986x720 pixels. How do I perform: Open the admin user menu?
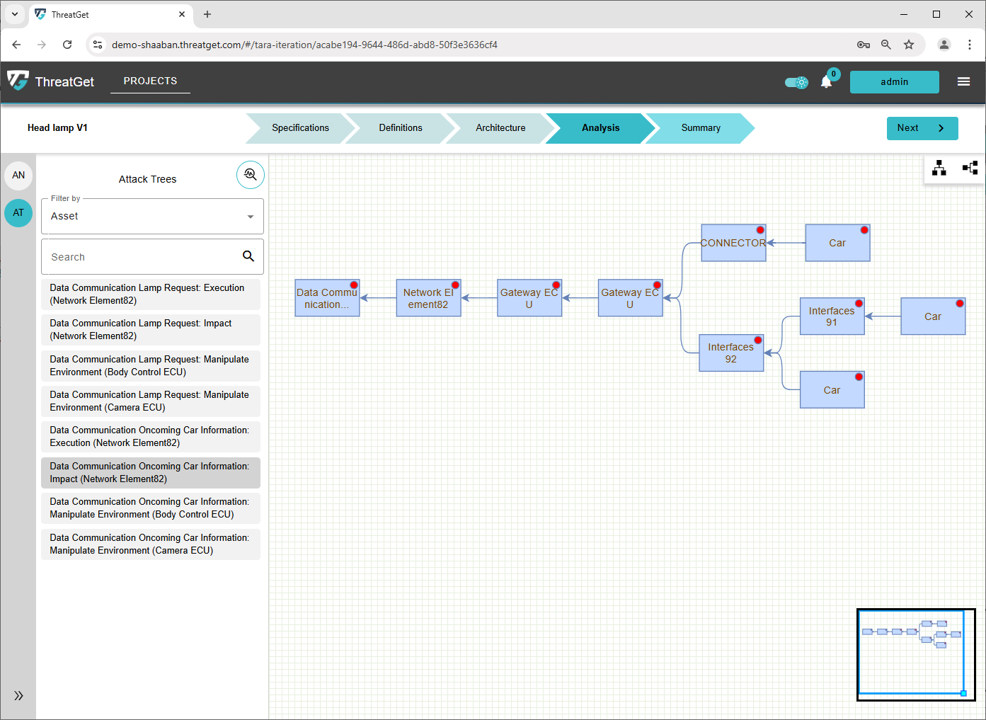point(894,82)
